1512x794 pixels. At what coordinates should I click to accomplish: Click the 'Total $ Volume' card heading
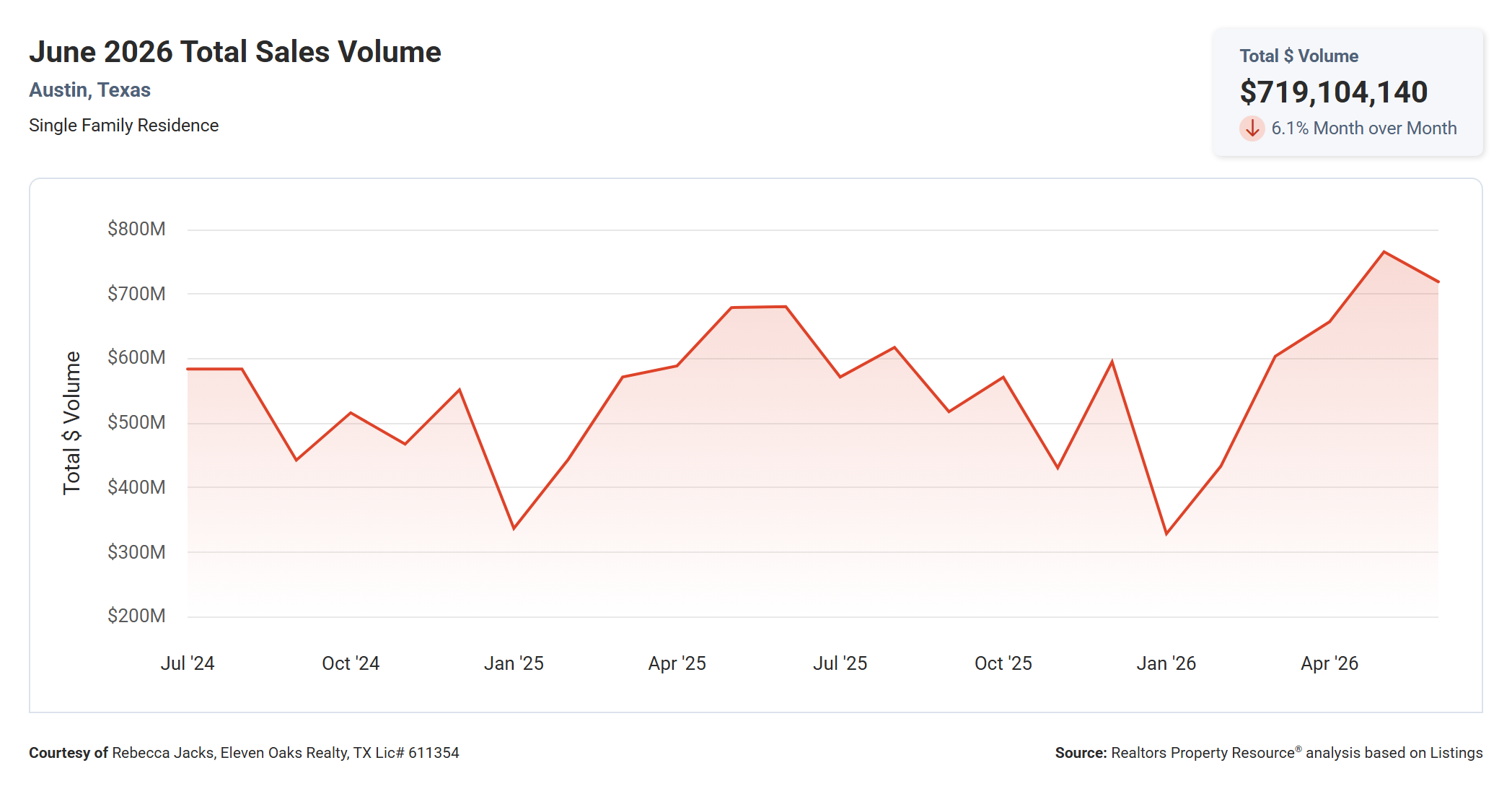pyautogui.click(x=1299, y=56)
